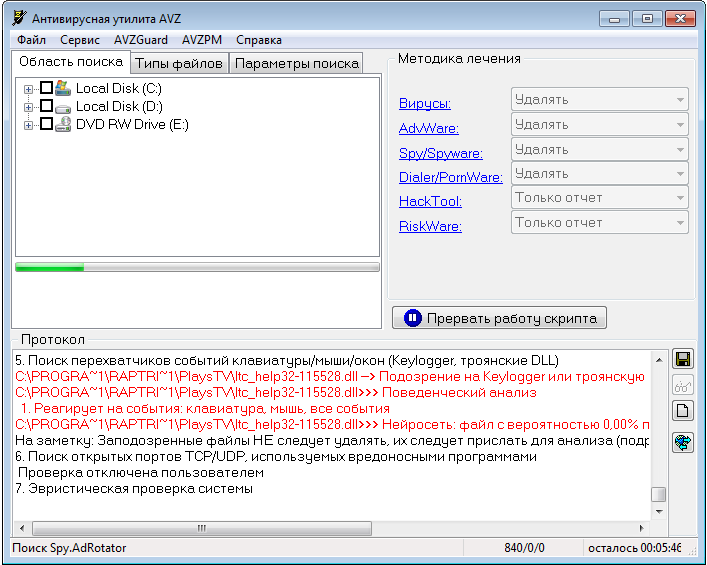The width and height of the screenshot is (707, 565).
Task: Click the protocol vertical scrollbar thumb
Action: click(x=659, y=494)
